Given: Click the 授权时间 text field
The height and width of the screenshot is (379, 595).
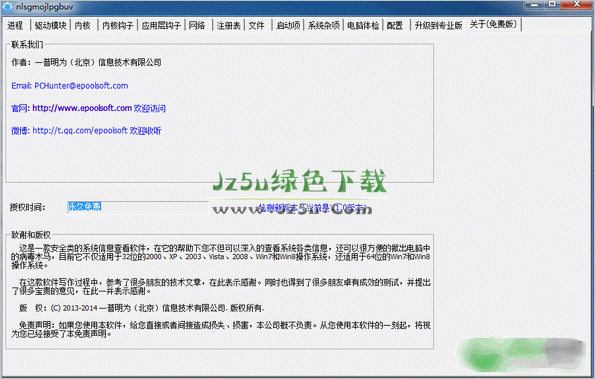Looking at the screenshot, I should (x=138, y=207).
